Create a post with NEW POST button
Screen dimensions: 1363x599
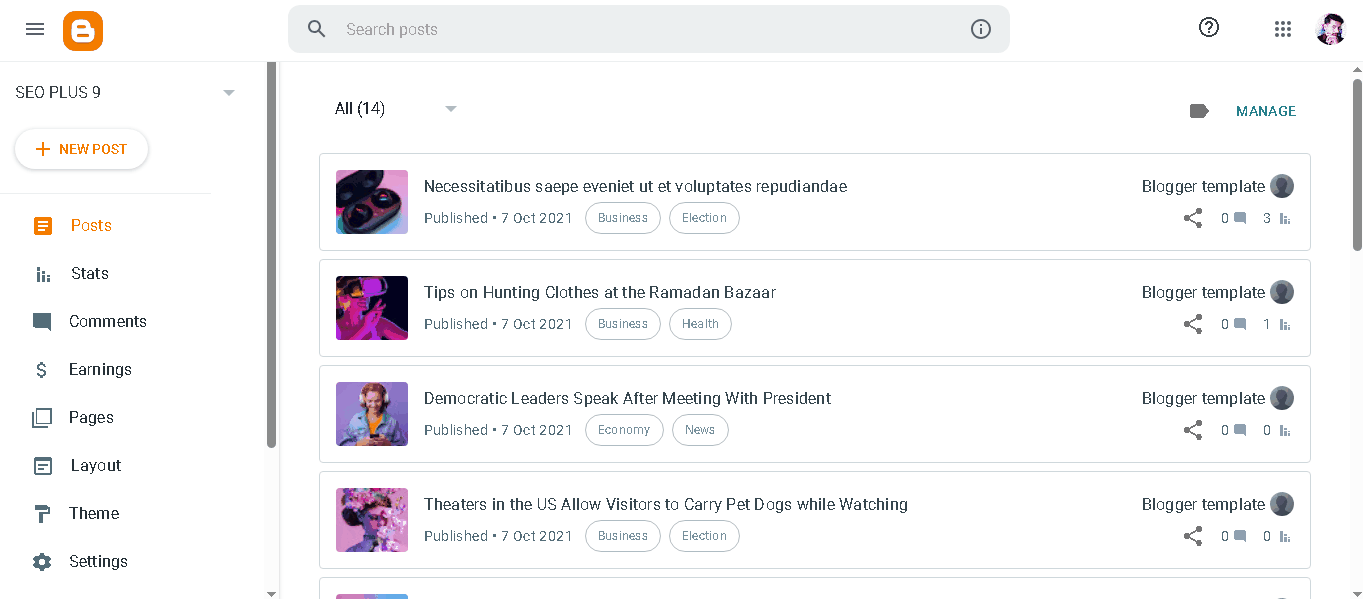[x=82, y=149]
